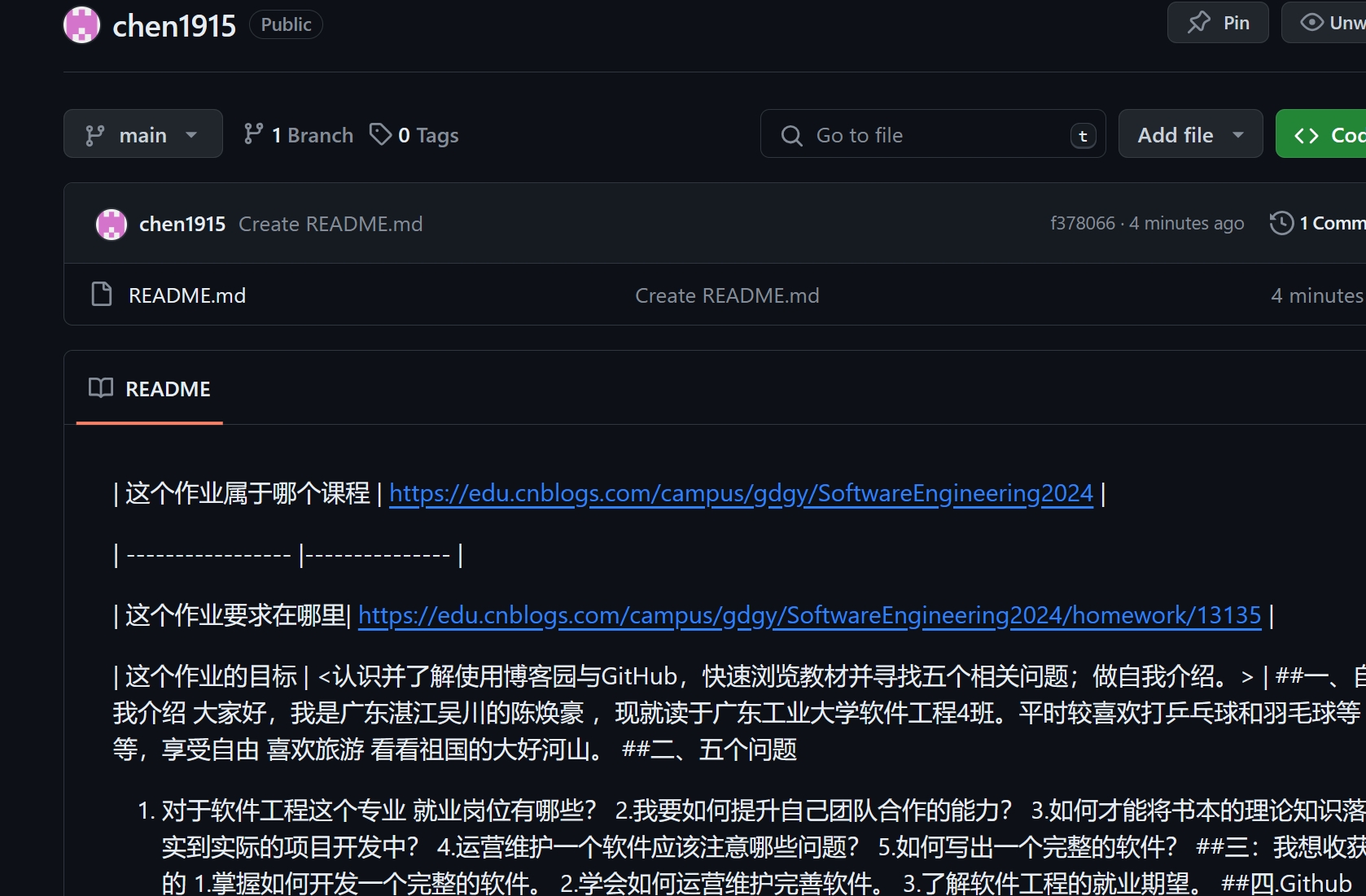Click the chen1915 repository avatar at top
Screen dimensions: 1366x896
(81, 24)
